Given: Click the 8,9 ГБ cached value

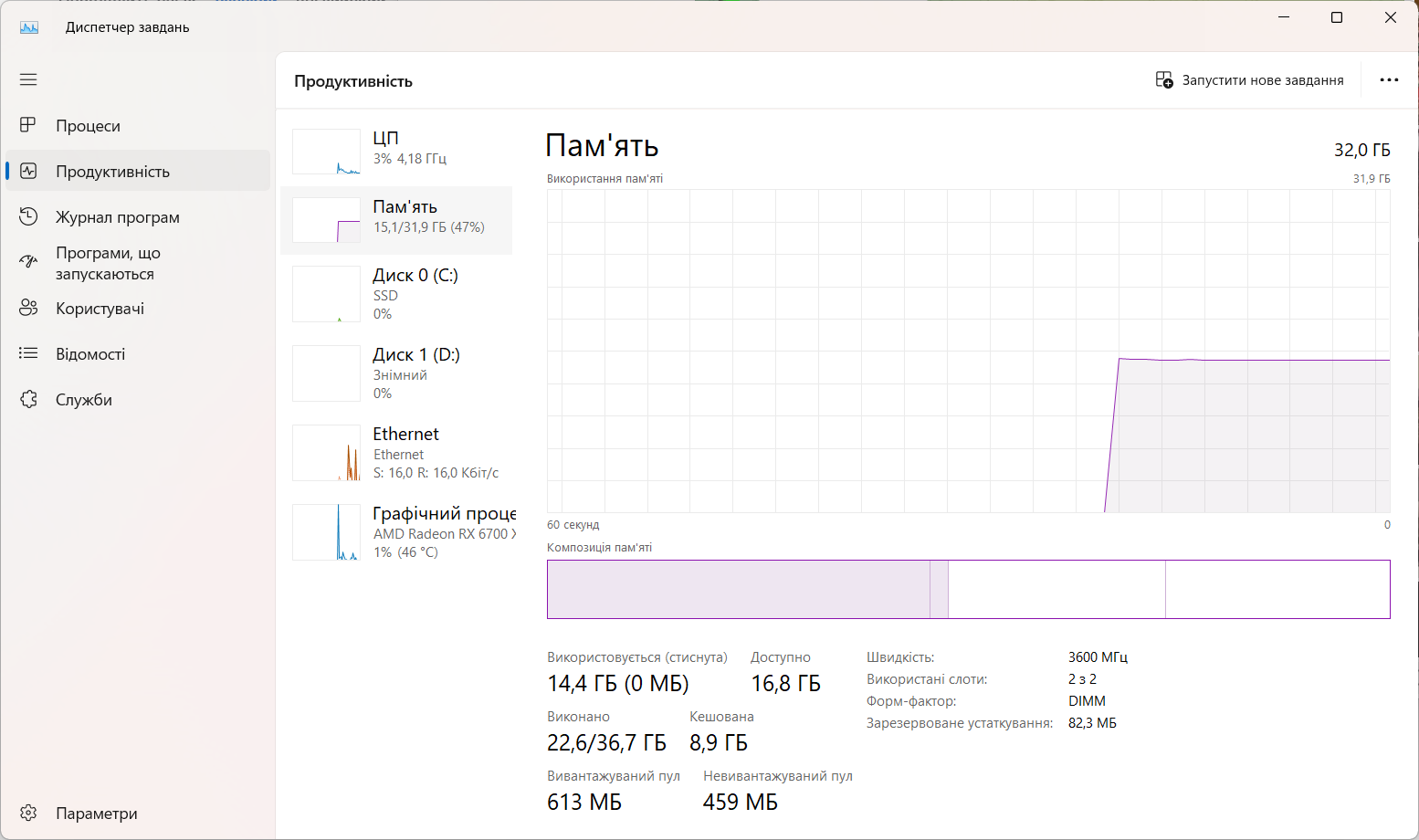Looking at the screenshot, I should [719, 743].
